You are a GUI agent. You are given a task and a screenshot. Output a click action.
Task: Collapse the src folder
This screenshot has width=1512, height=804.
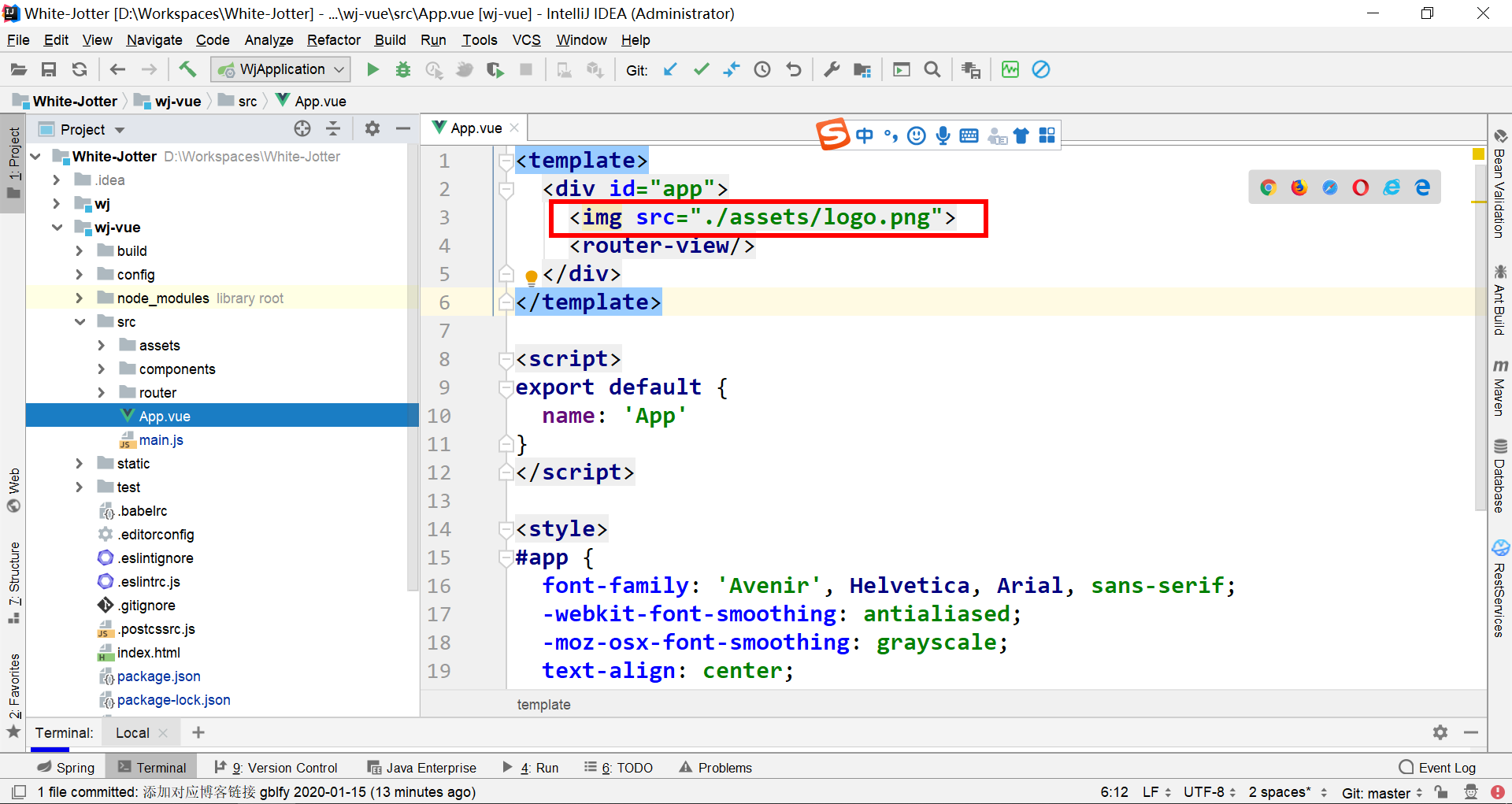80,322
